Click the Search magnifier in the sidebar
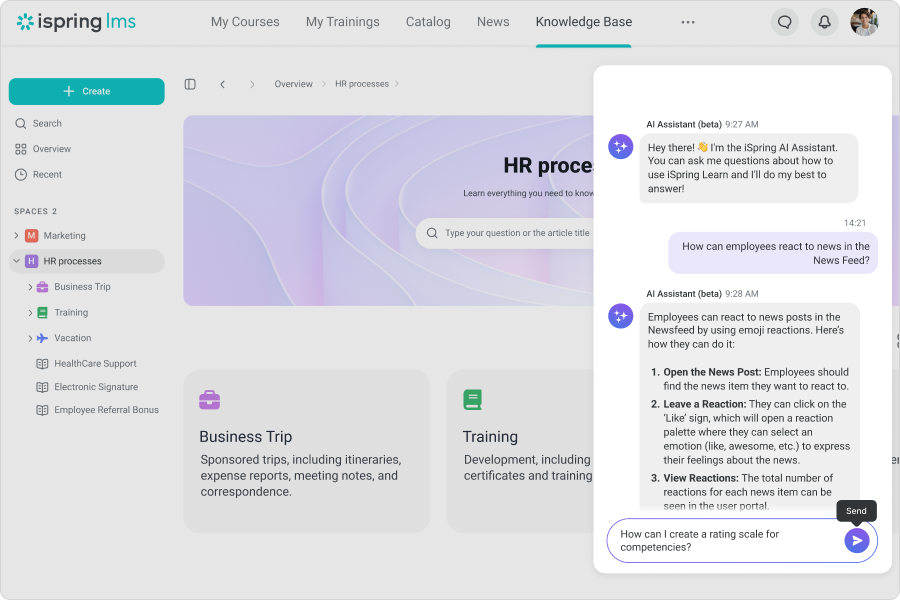 22,123
